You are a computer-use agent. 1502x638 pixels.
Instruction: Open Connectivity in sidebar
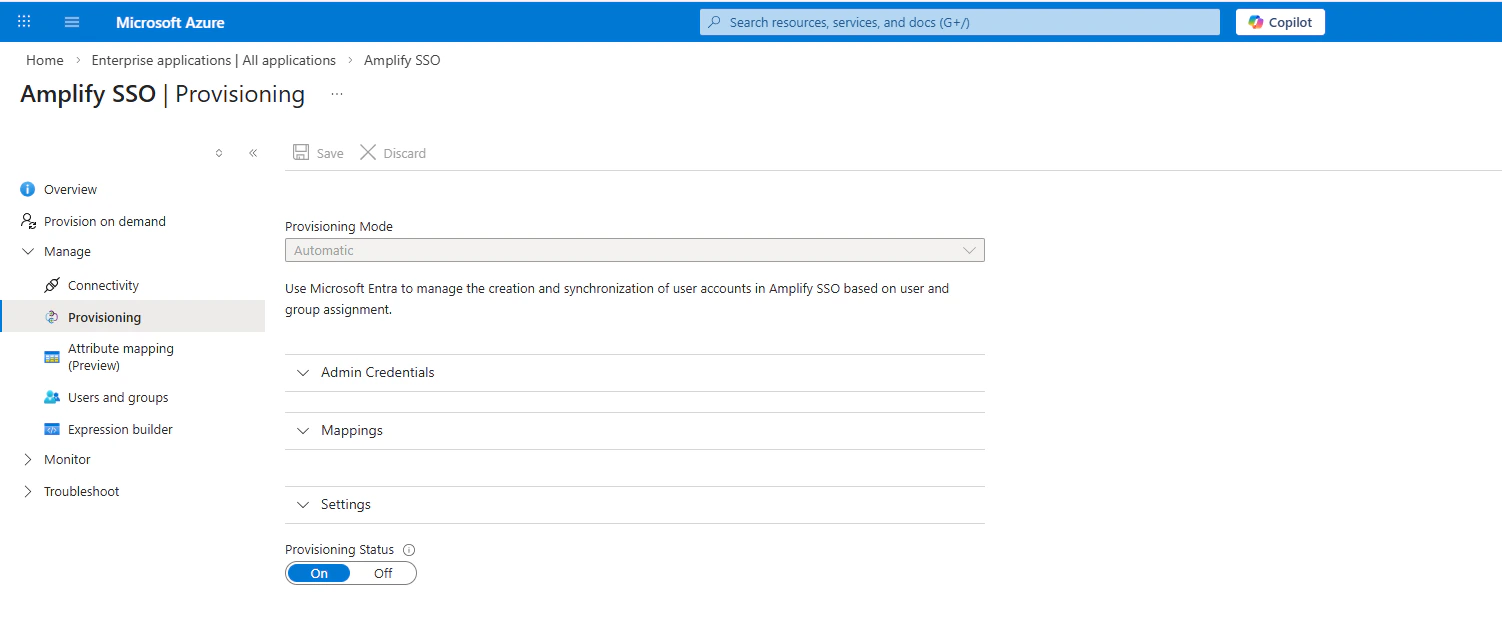click(103, 285)
